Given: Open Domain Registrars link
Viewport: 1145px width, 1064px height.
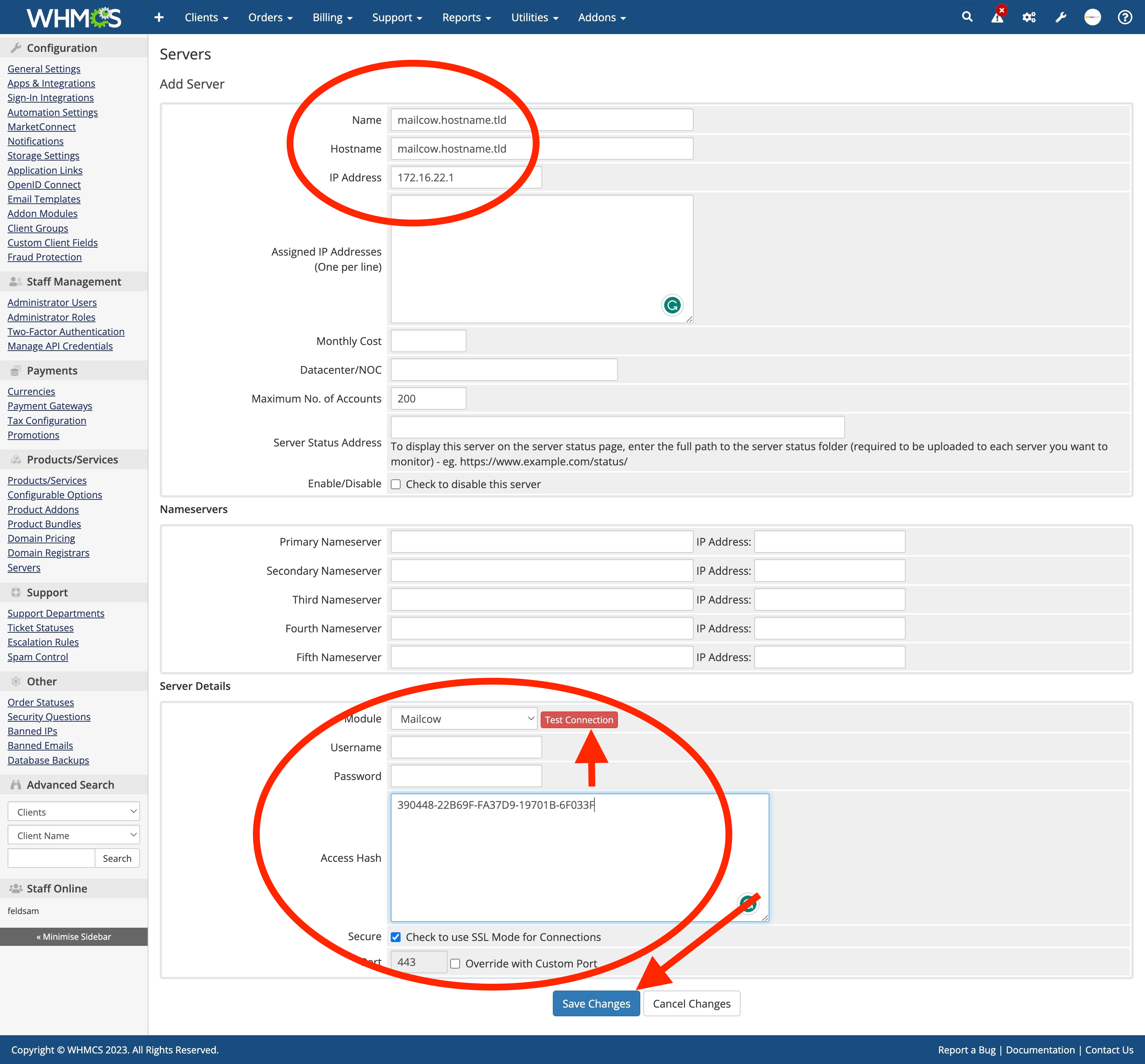Looking at the screenshot, I should pyautogui.click(x=48, y=553).
